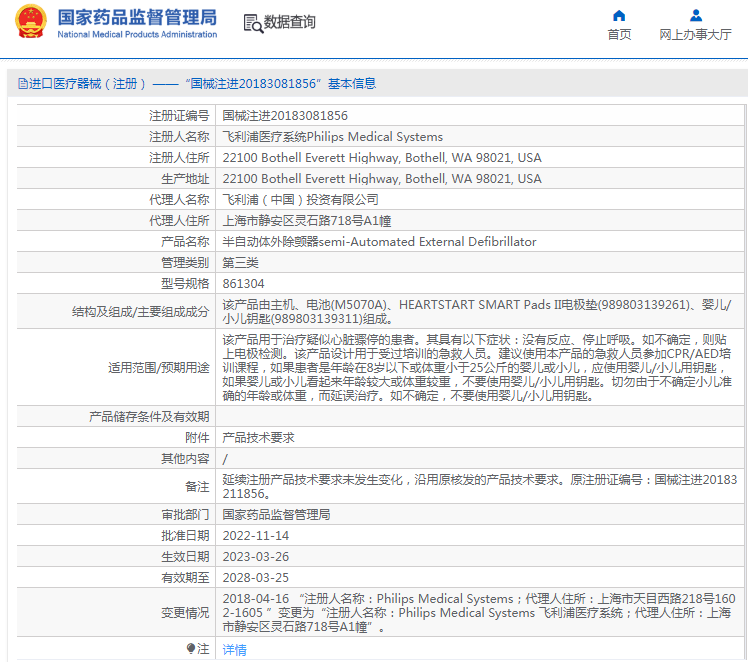Click the 产品技术要求 attachment value

point(258,438)
